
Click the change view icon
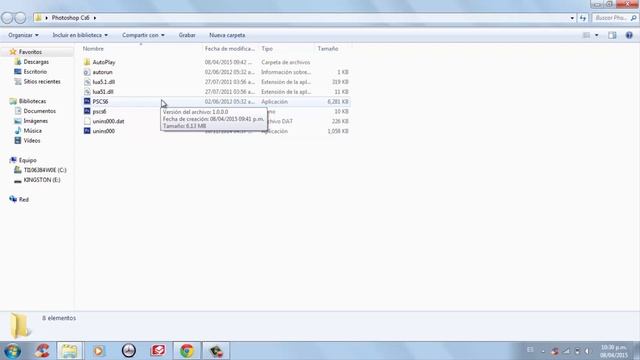pos(586,36)
